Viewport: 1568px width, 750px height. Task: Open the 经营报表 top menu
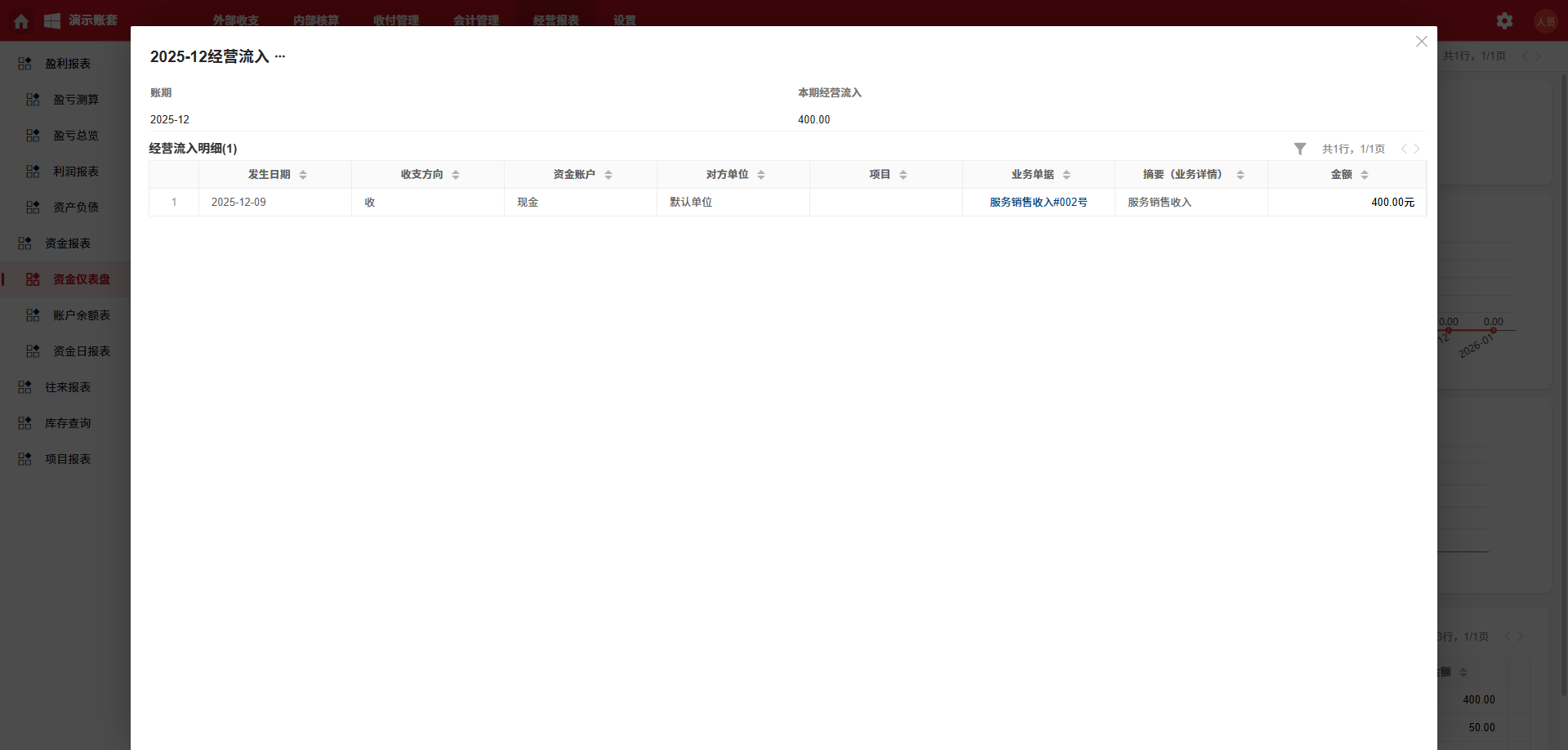tap(555, 20)
